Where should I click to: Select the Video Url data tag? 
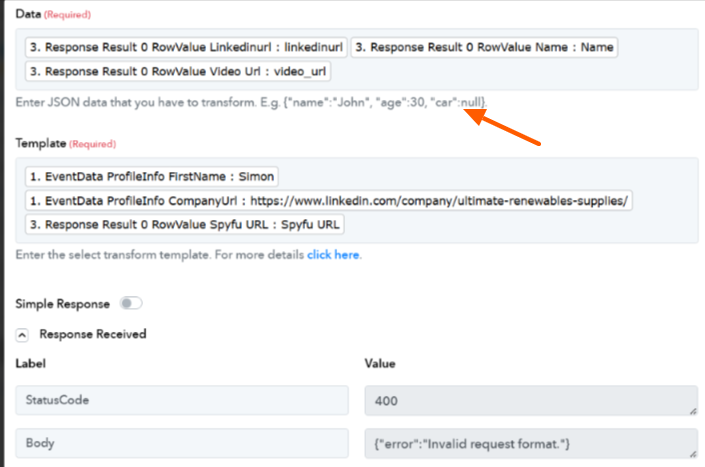(179, 72)
